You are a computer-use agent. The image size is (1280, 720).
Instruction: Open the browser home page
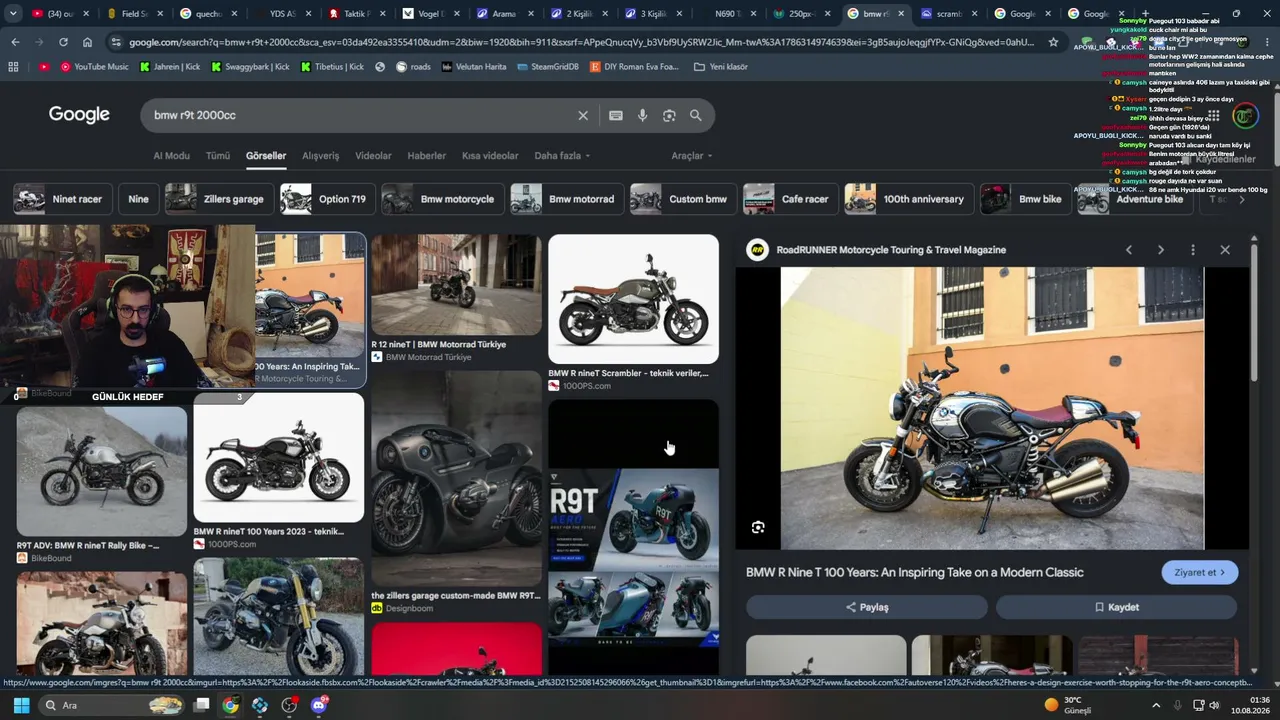[x=87, y=42]
